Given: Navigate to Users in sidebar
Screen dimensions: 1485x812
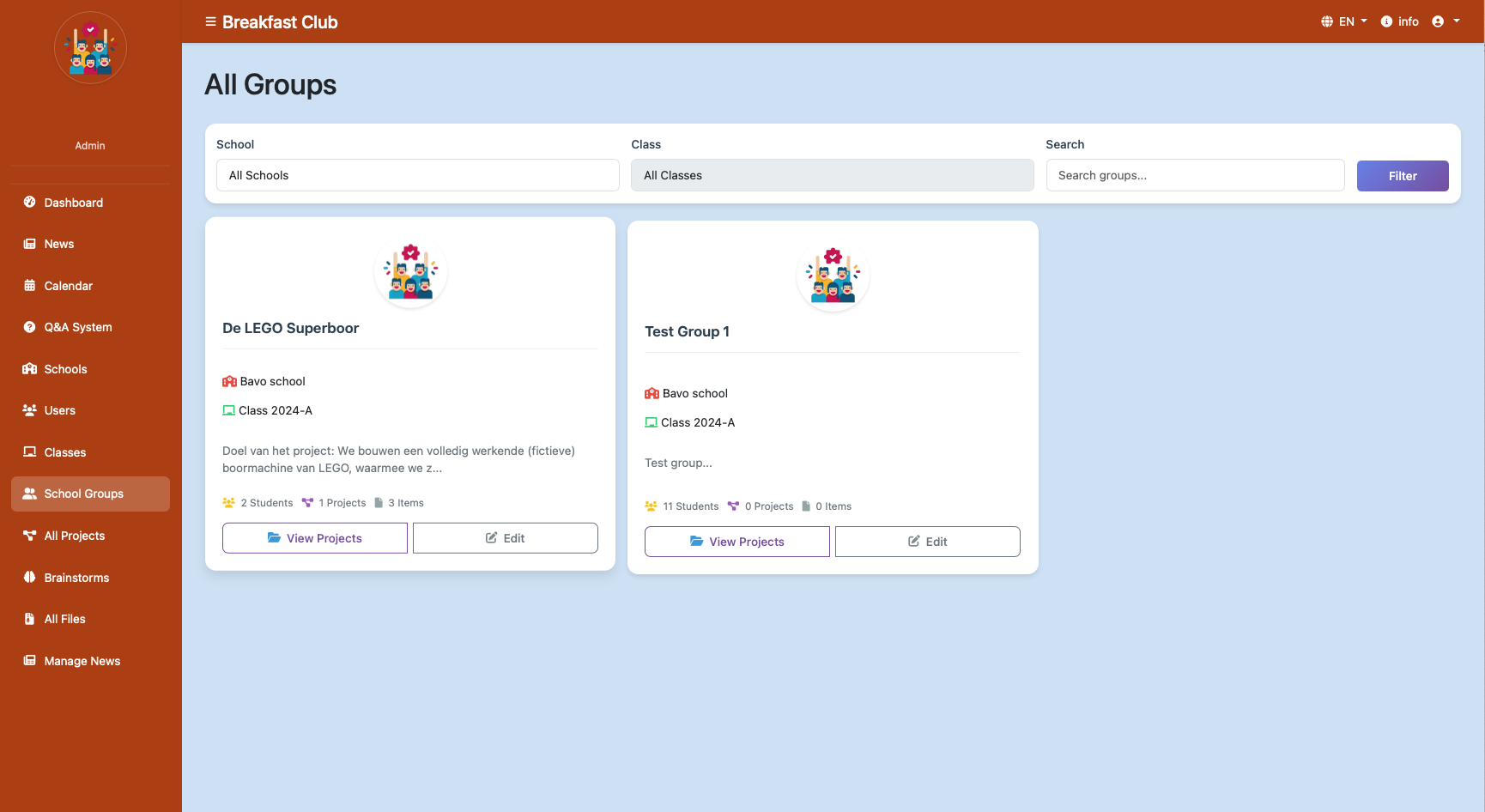Looking at the screenshot, I should pyautogui.click(x=59, y=410).
